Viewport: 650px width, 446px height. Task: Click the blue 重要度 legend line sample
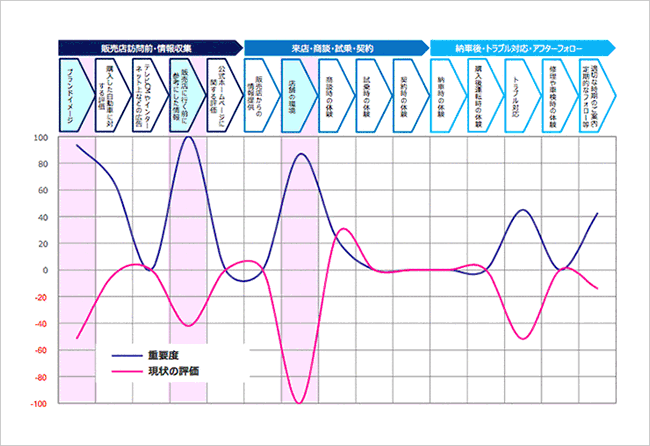[124, 355]
